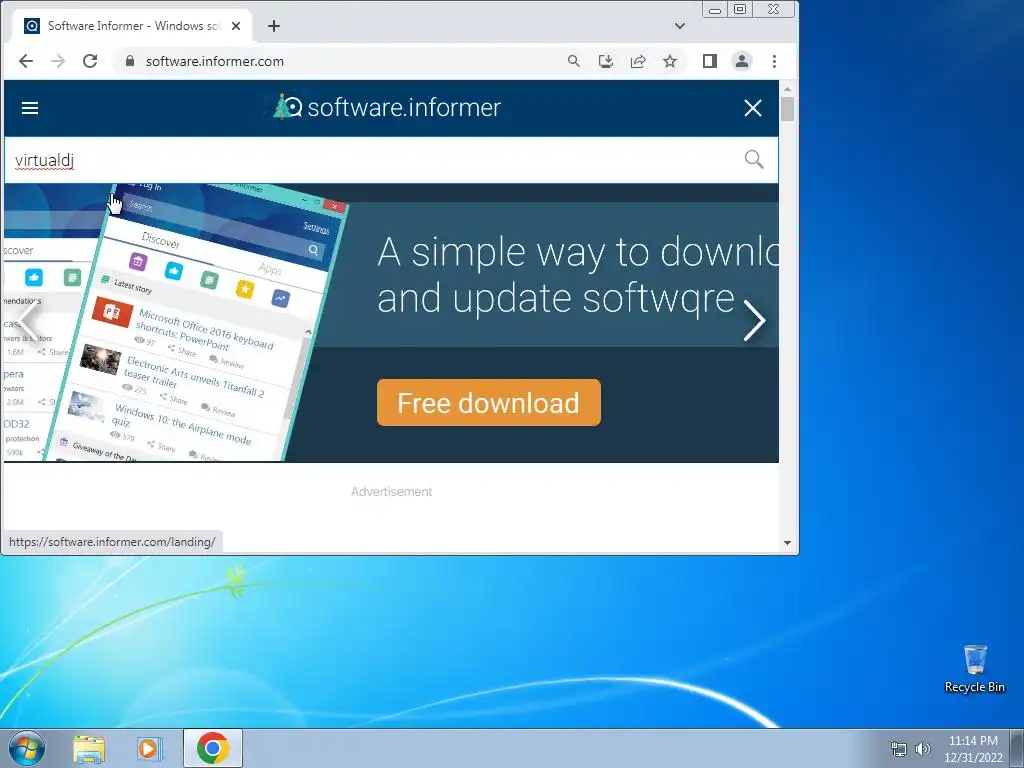Click the magnifier icon in the site search field

754,159
